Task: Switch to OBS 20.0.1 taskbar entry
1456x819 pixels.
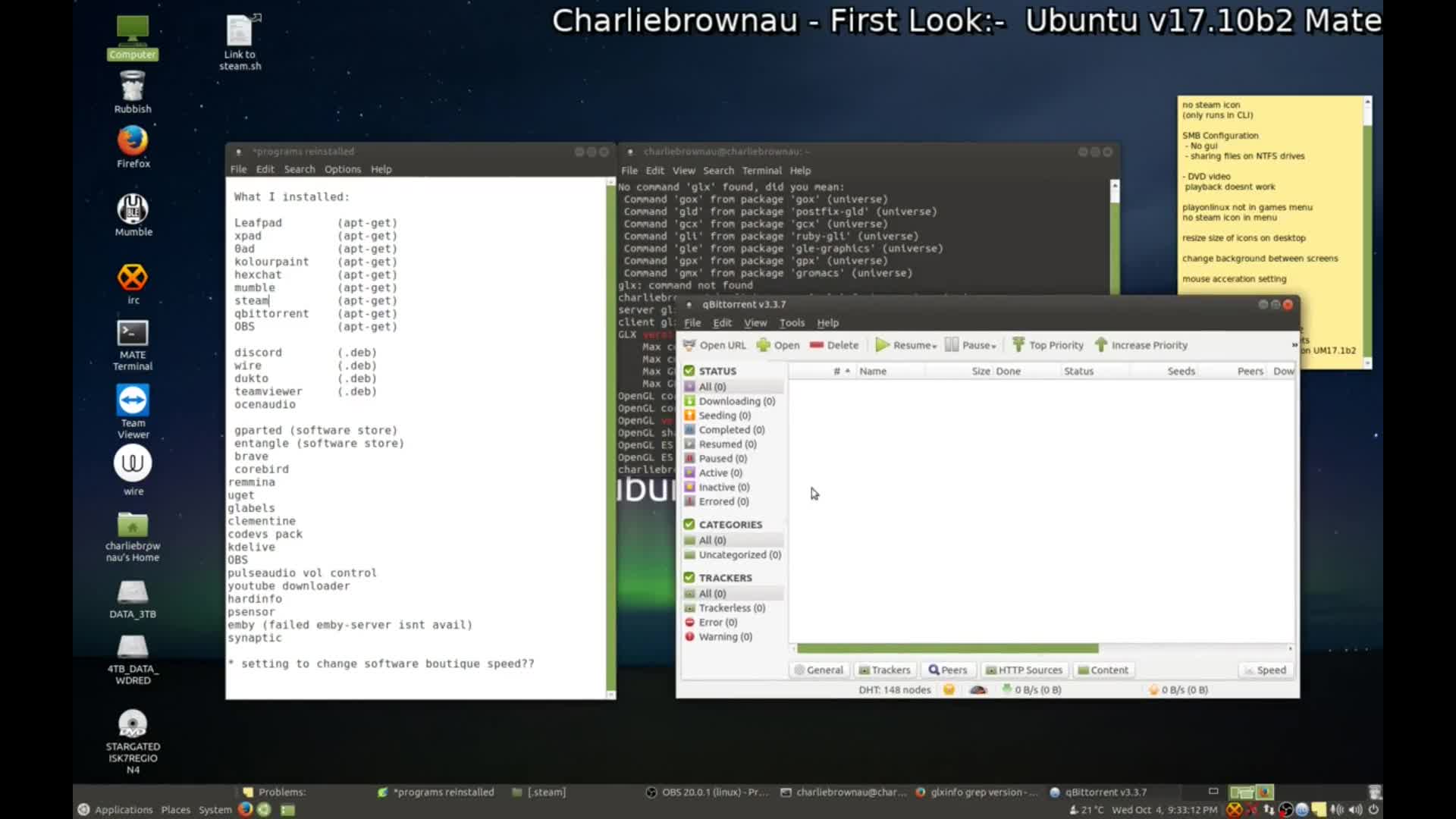Action: point(707,792)
